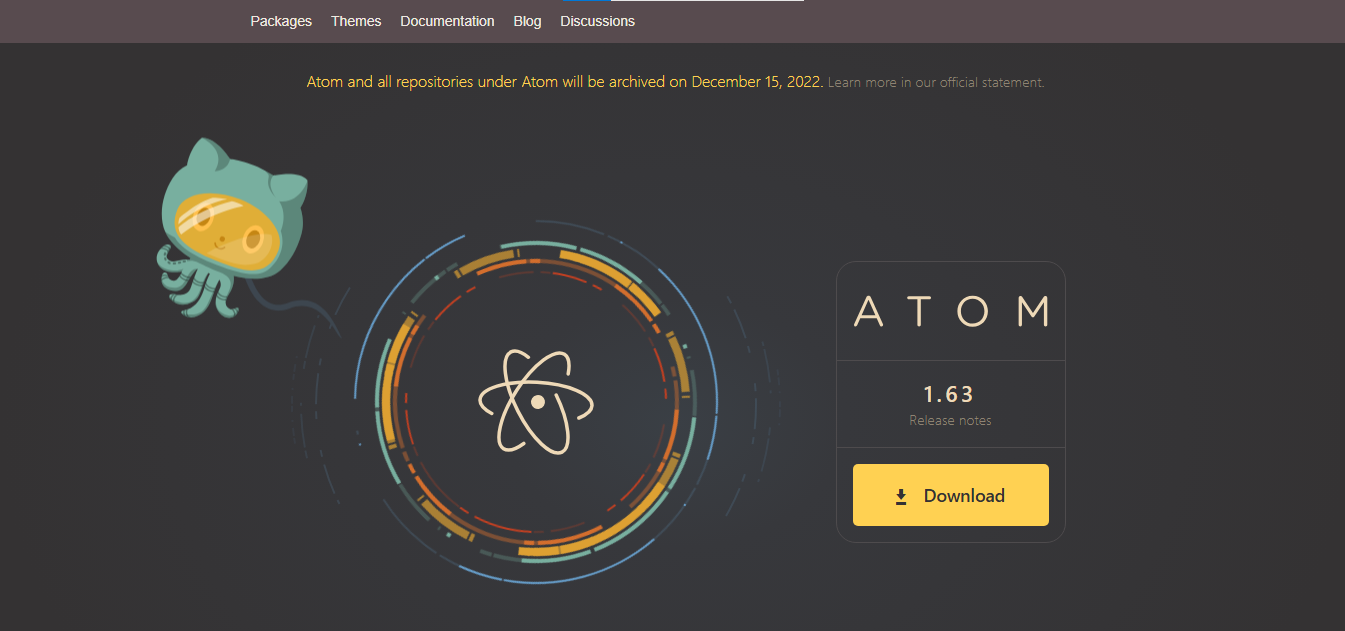Click the archive notice dated December 15, 2022
Screen dimensions: 1345x631
(565, 82)
